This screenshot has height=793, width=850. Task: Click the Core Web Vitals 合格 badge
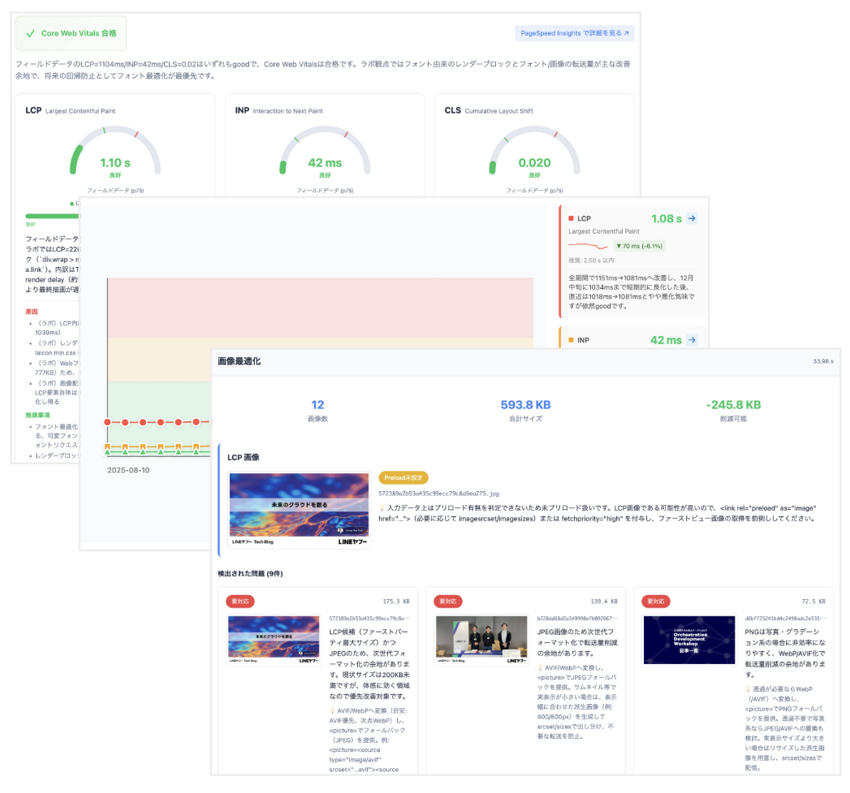coord(71,33)
